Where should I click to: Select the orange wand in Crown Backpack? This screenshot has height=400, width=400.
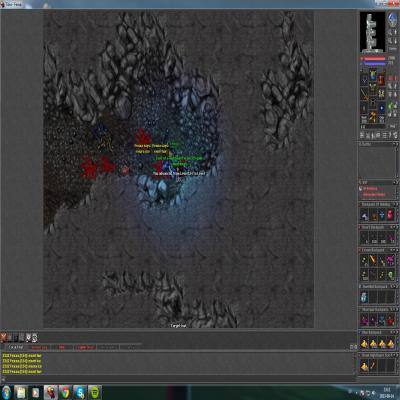373,259
